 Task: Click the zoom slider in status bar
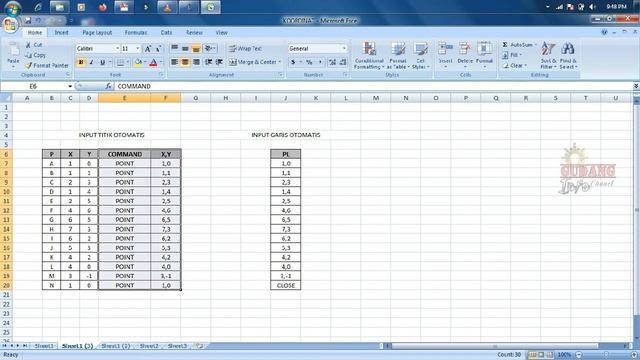(x=606, y=355)
